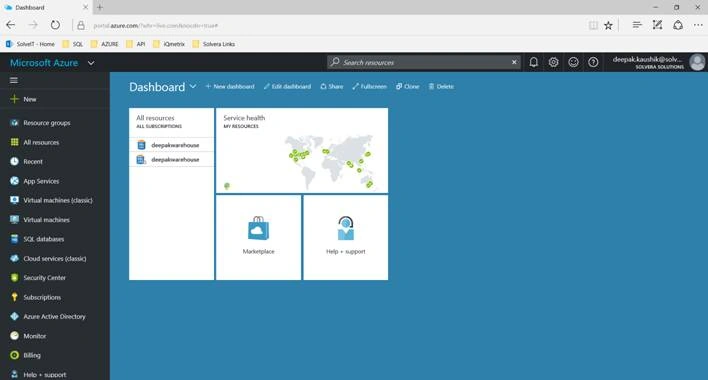Click Share dashboard button
This screenshot has height=380, width=708.
tap(331, 86)
